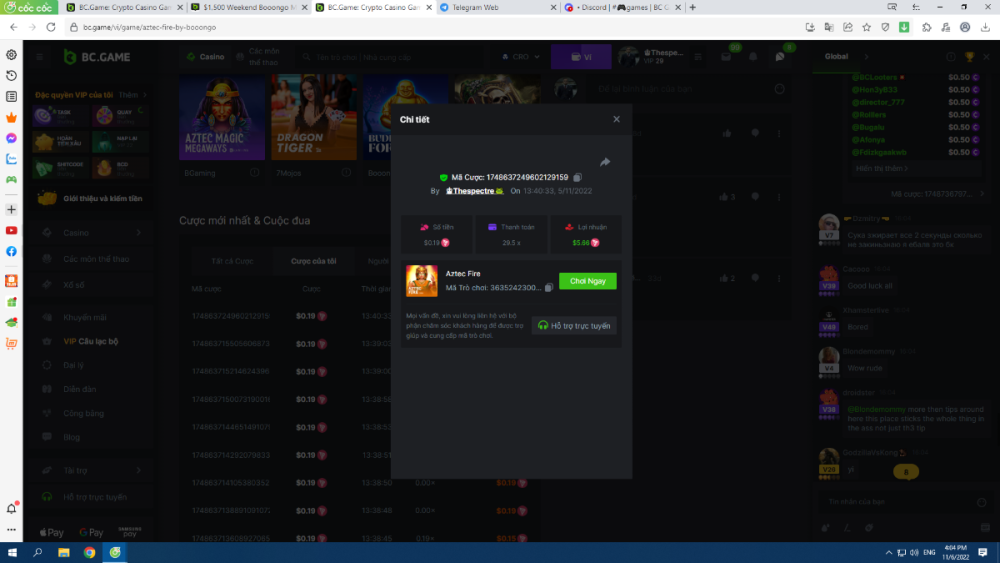Open the Thespectre player profile link
Image resolution: width=1000 pixels, height=563 pixels.
tap(473, 190)
